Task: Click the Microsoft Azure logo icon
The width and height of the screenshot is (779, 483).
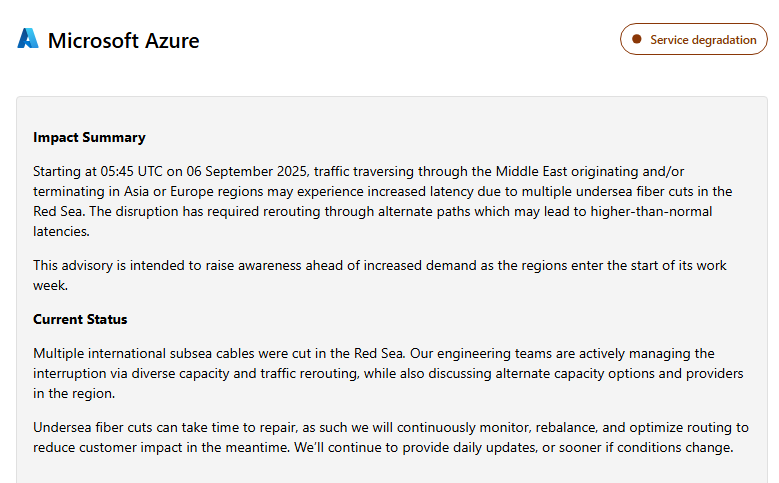Action: coord(28,40)
